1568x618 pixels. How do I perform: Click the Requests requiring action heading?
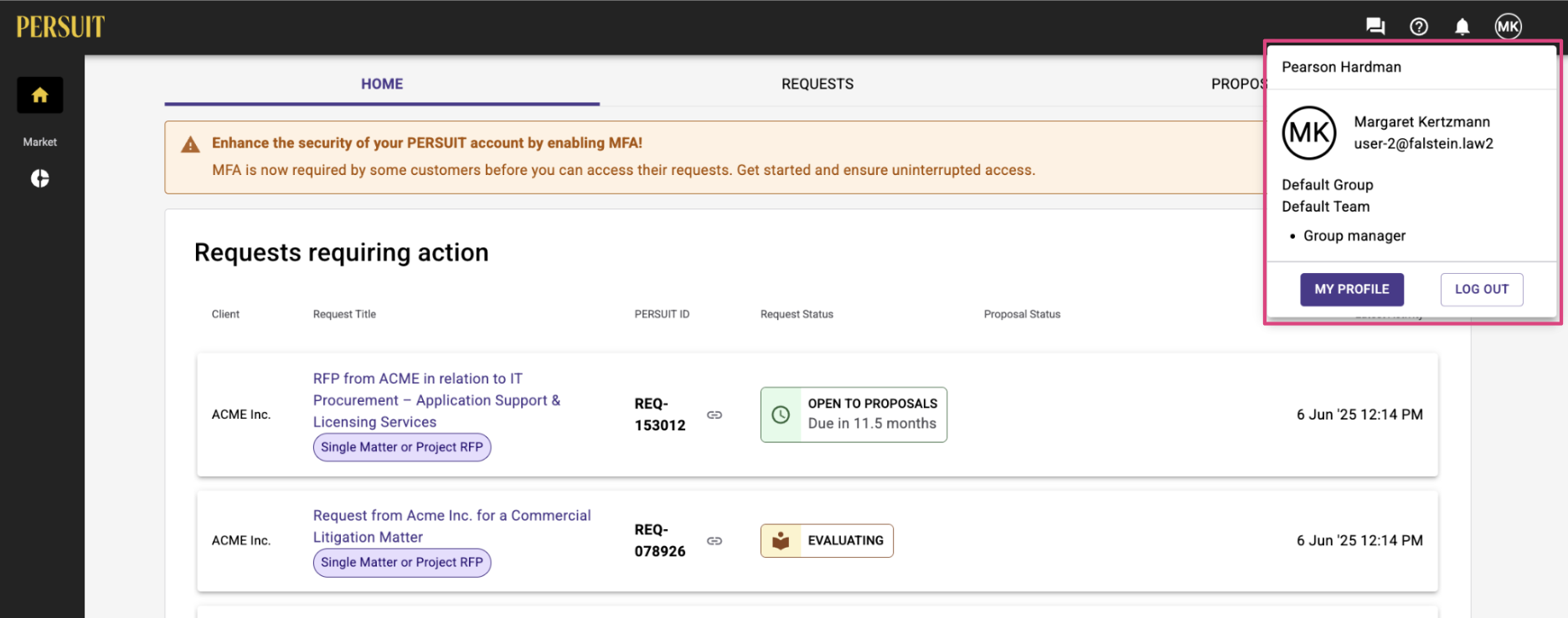342,253
